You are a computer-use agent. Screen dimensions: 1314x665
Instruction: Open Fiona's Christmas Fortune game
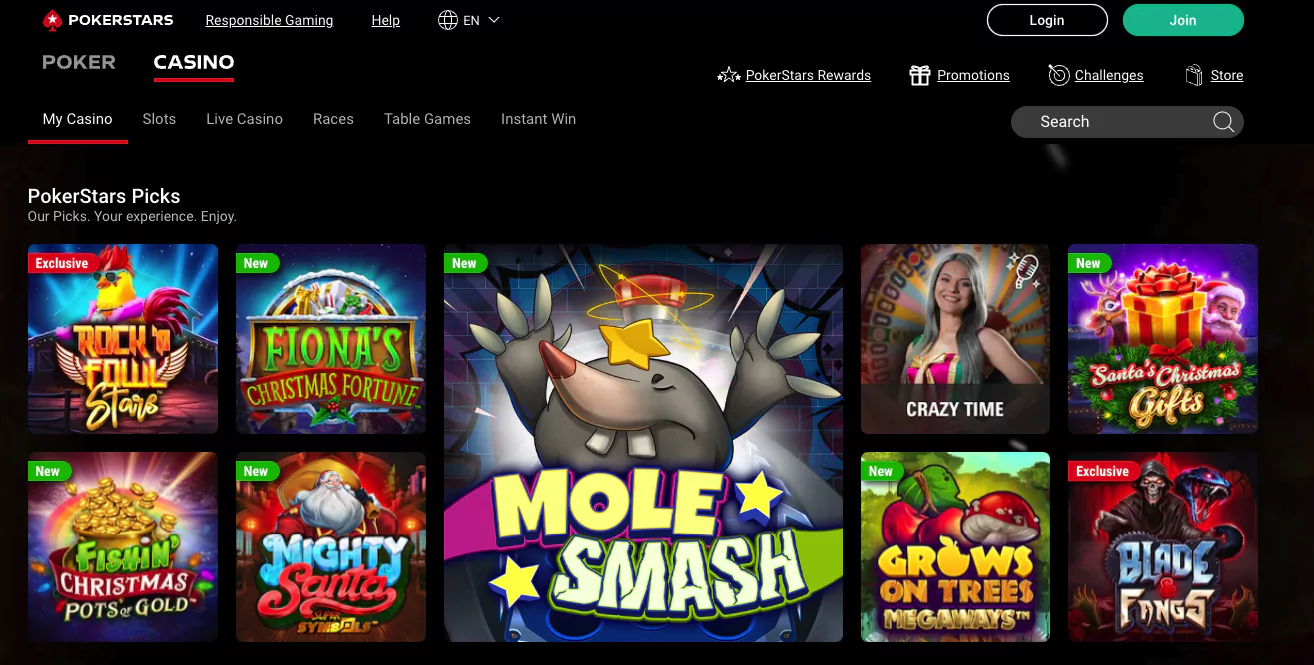tap(331, 339)
